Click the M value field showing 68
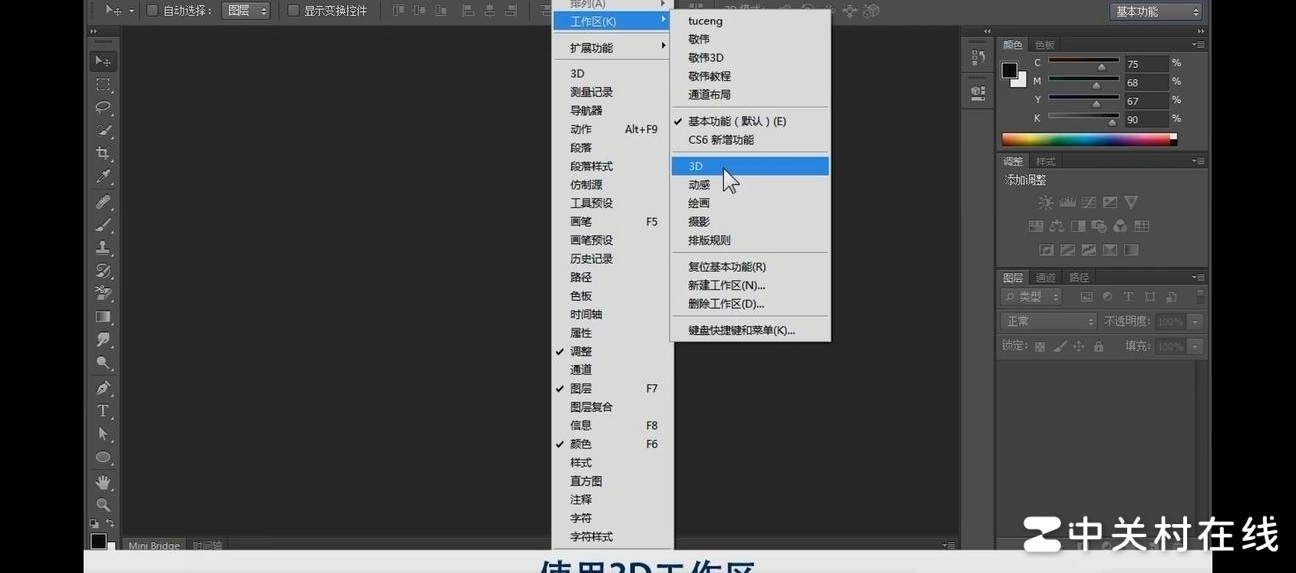The height and width of the screenshot is (573, 1296). (1146, 82)
